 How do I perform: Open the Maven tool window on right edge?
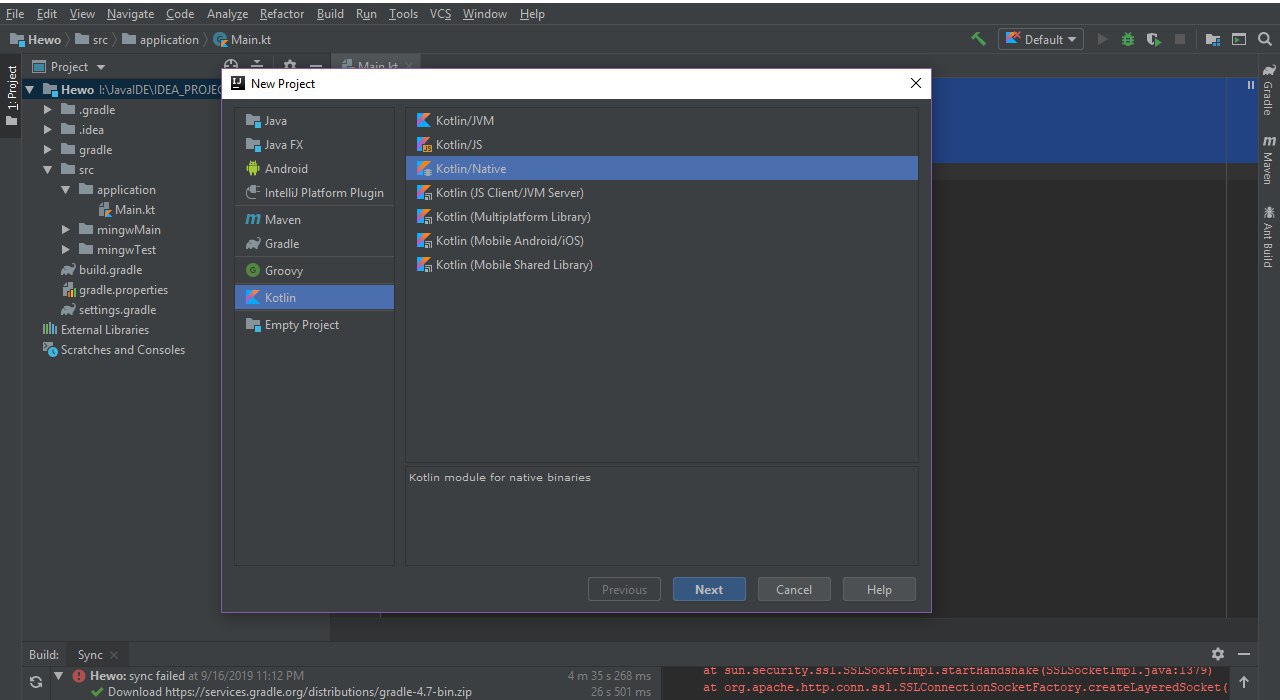click(x=1268, y=160)
